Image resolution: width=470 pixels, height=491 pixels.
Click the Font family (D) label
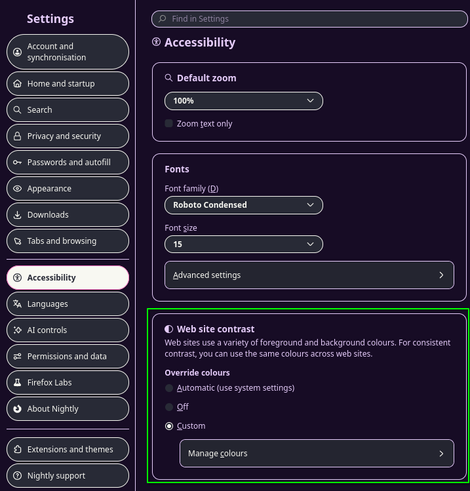coord(191,189)
